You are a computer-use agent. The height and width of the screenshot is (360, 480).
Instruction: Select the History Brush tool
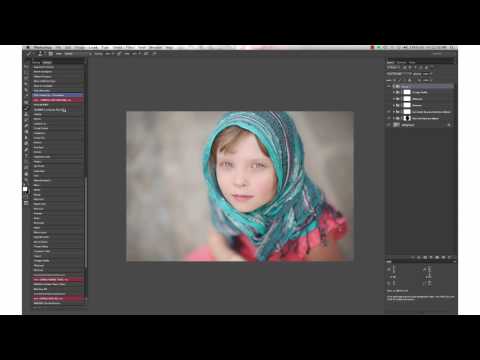[26, 120]
